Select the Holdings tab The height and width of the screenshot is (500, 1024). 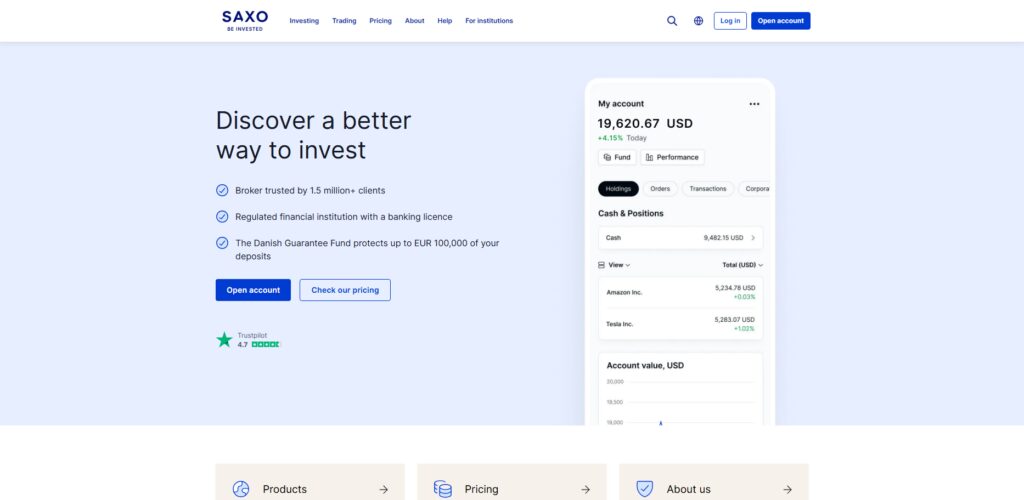618,189
